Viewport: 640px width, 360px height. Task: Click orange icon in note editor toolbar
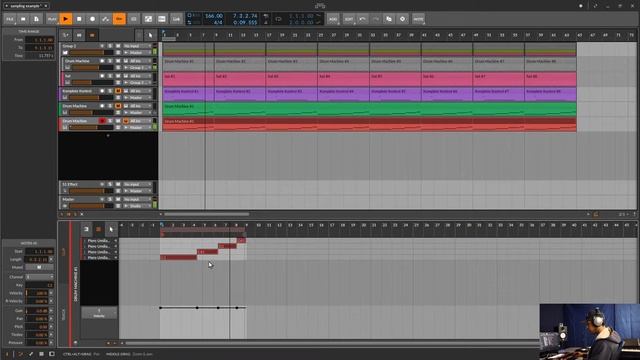pos(98,229)
